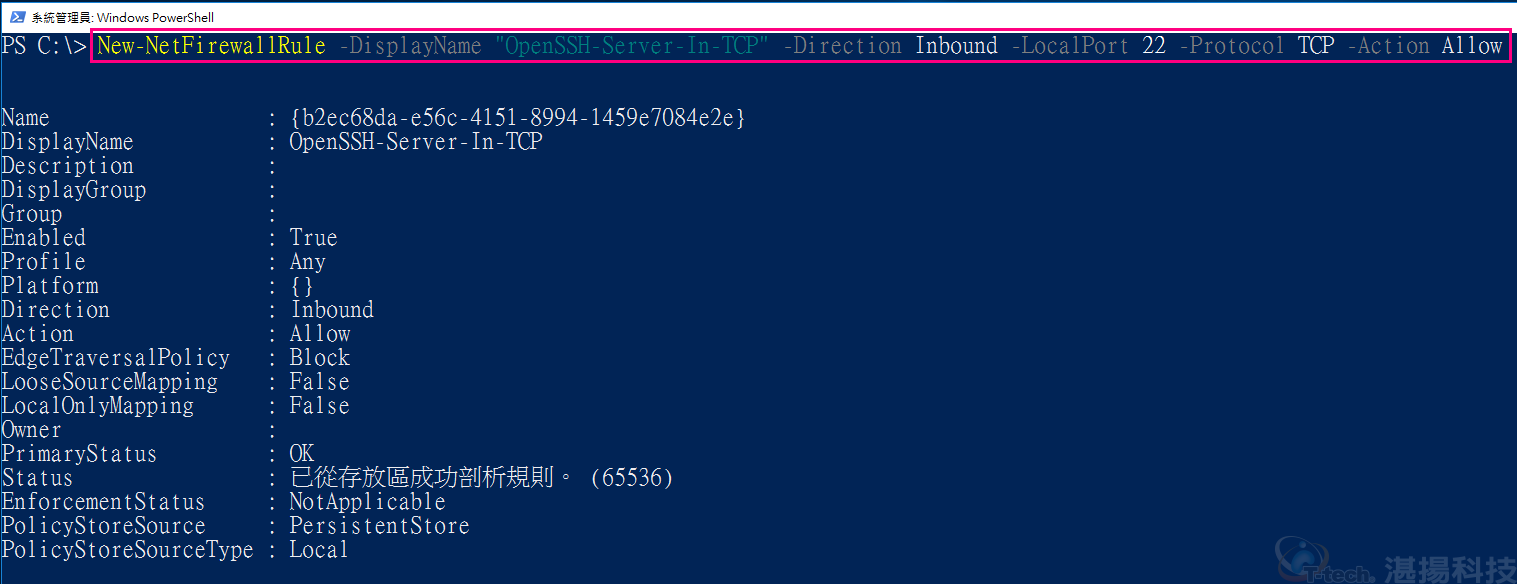Click the rule GUID in the Name row

517,118
